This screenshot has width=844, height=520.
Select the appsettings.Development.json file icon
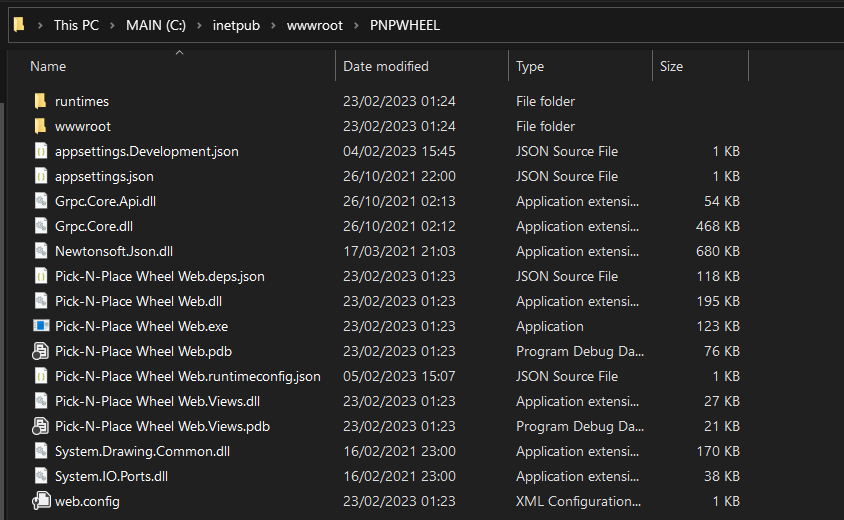tap(41, 151)
